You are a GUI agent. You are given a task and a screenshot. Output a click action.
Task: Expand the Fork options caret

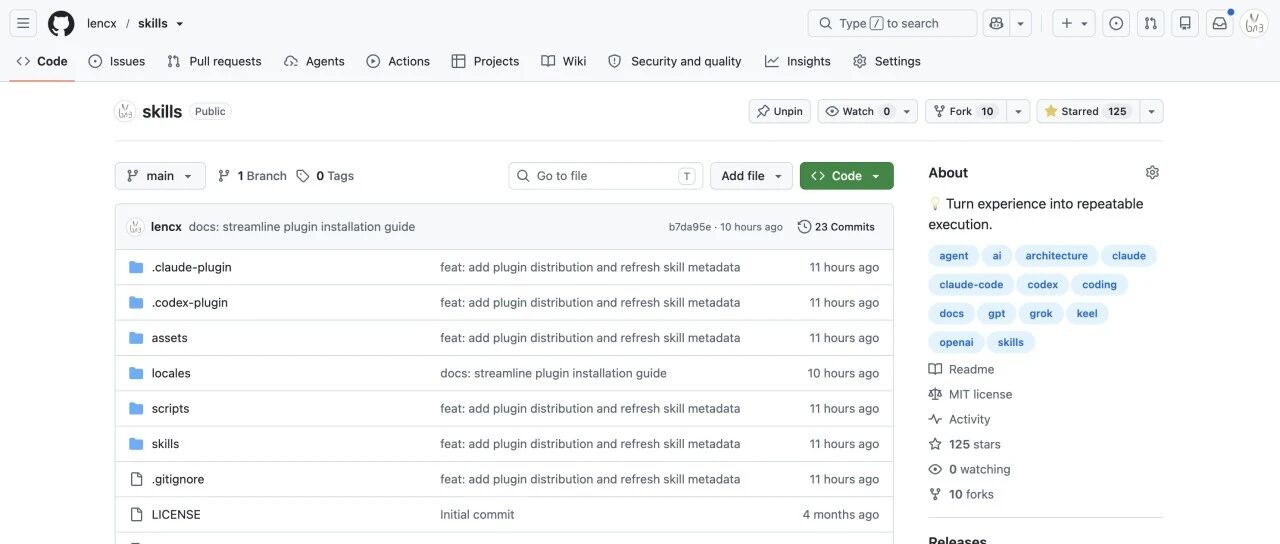click(x=1018, y=111)
